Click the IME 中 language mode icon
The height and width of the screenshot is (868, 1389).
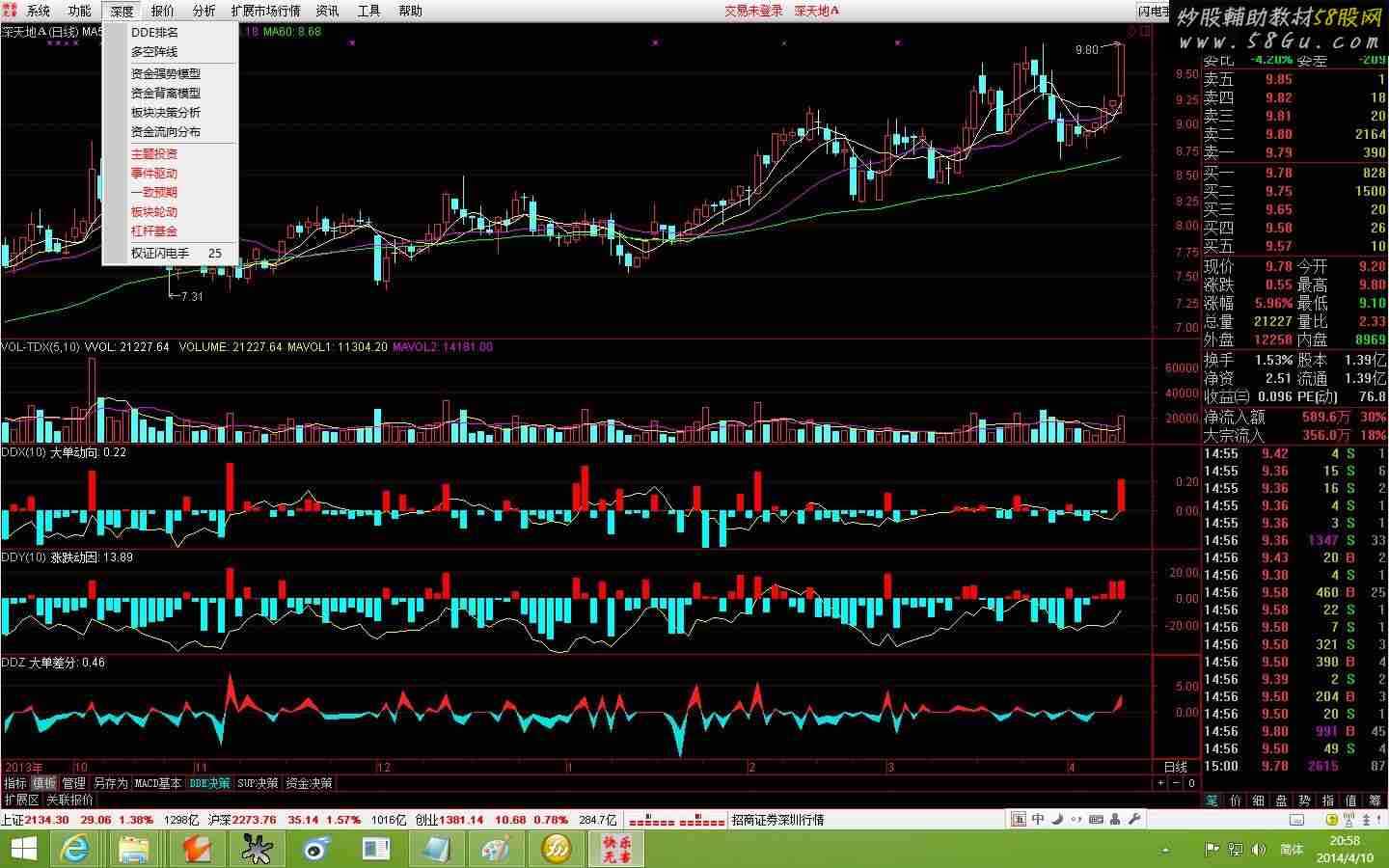tap(1038, 819)
